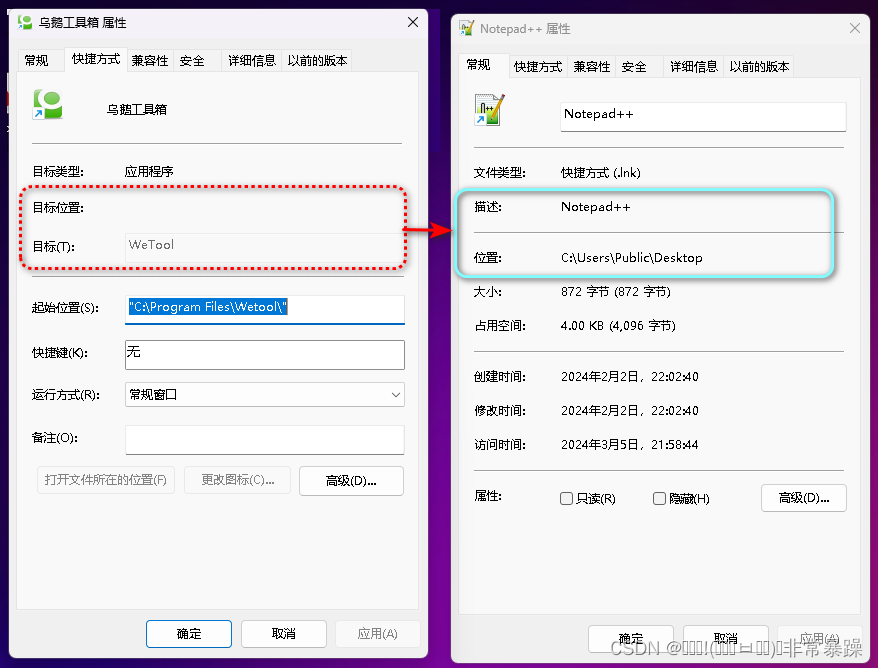This screenshot has height=668, width=878.
Task: Open 详细信息 tab in Notepad++ 属性 window
Action: (694, 67)
